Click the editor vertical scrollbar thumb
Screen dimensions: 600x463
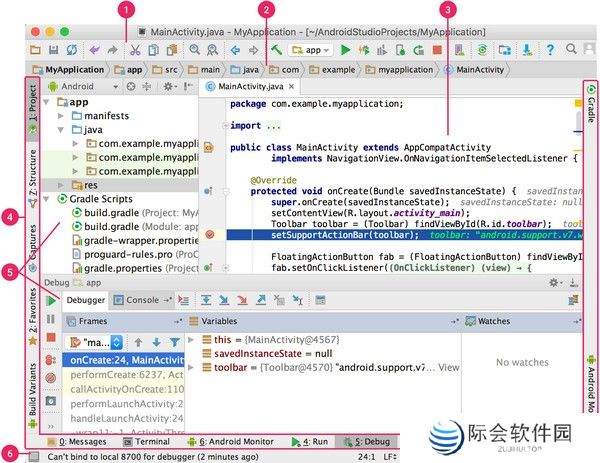pyautogui.click(x=578, y=122)
